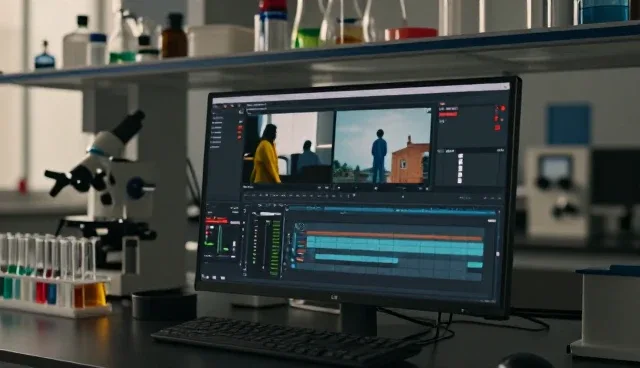Click the orange clip bar on top timeline track
The image size is (640, 368).
tap(394, 235)
